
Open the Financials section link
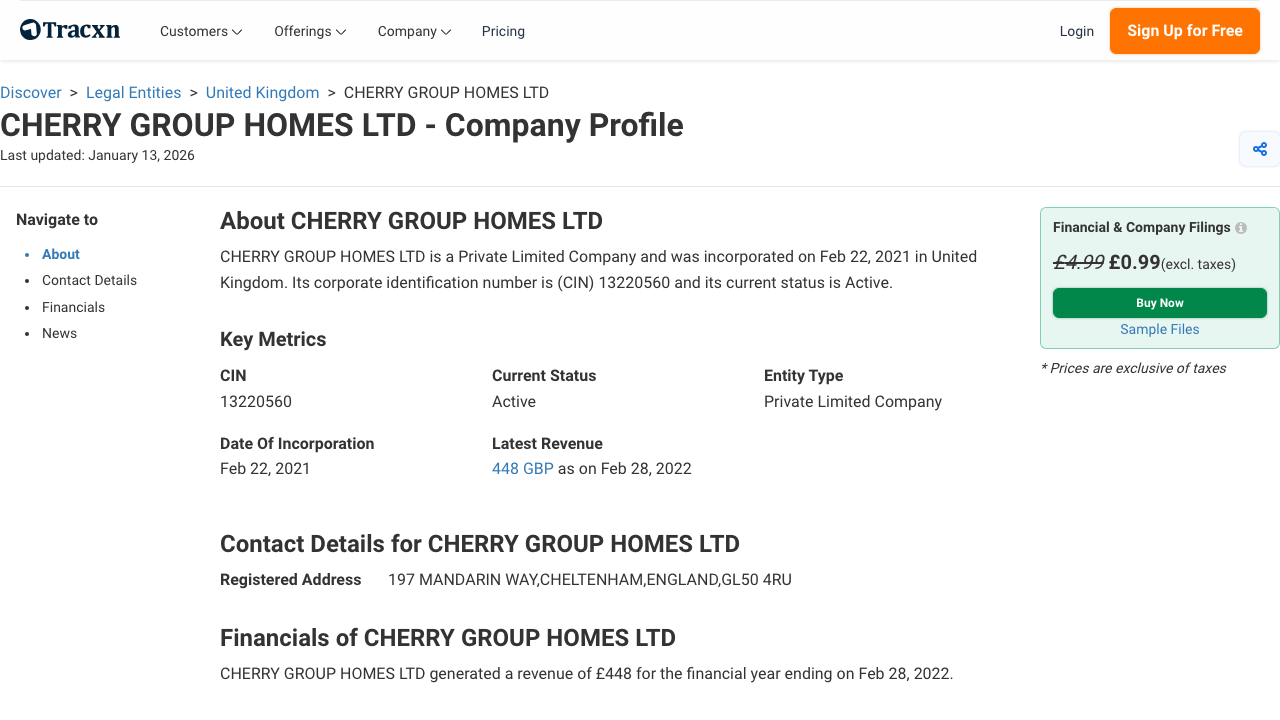point(73,307)
